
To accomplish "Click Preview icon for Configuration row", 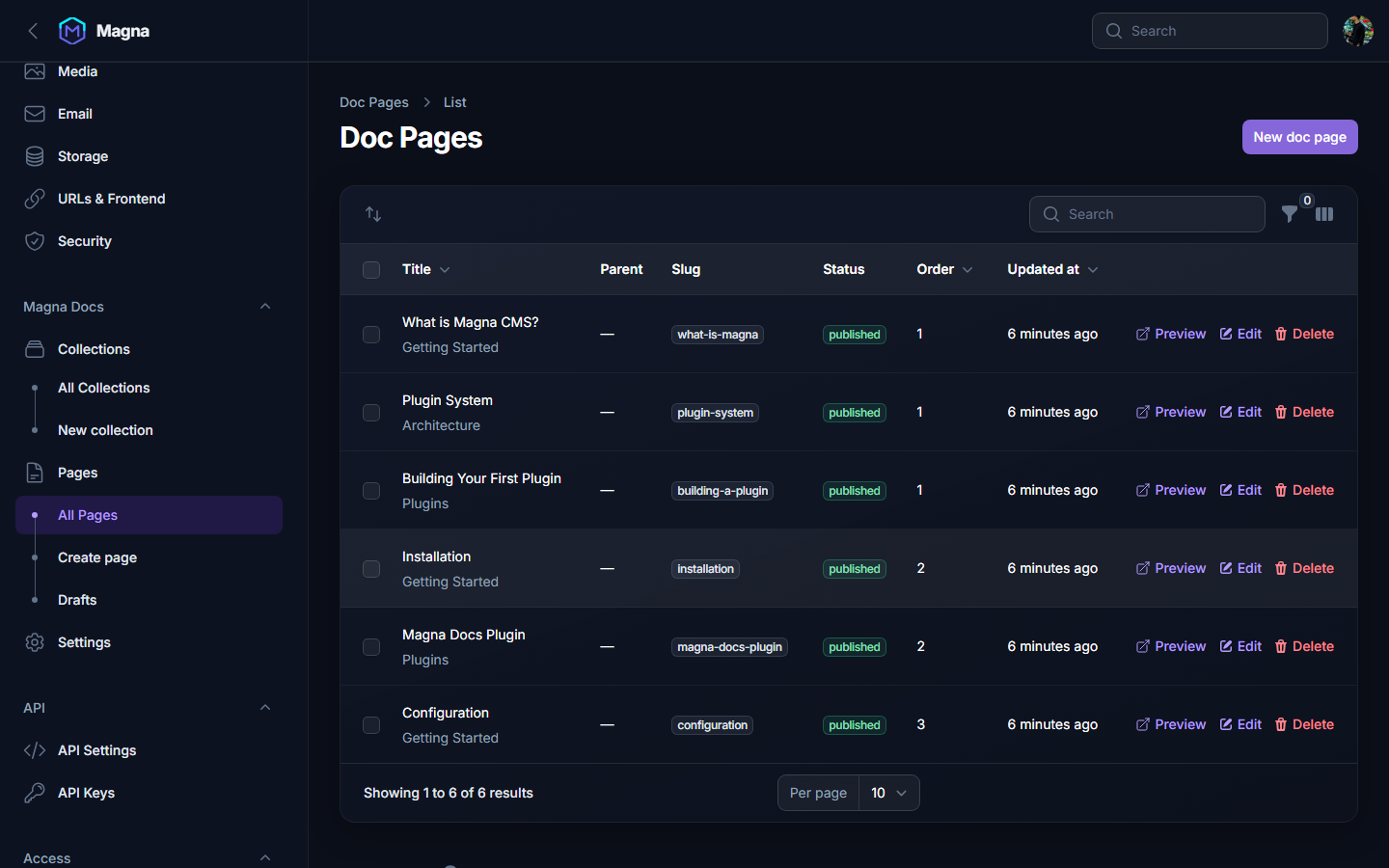I will [1142, 724].
